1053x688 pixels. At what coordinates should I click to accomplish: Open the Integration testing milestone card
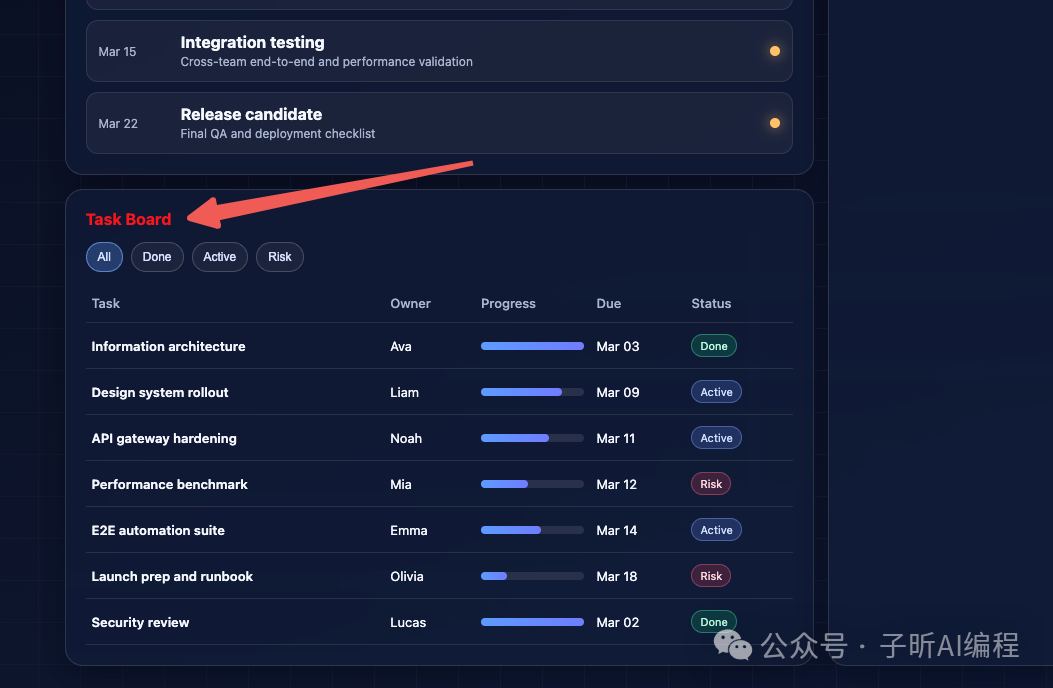pos(438,51)
